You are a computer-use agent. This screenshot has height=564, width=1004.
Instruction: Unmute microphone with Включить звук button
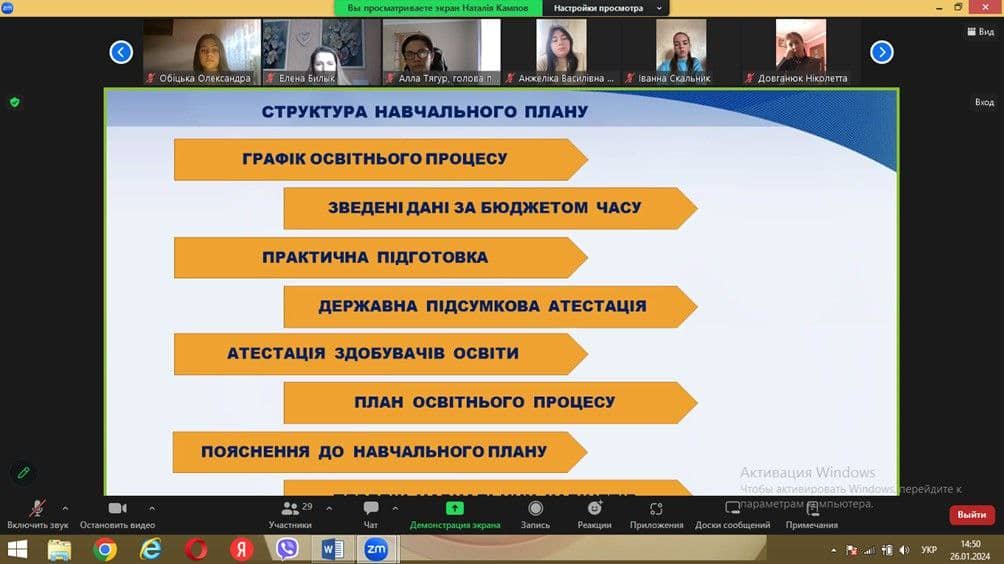[37, 514]
